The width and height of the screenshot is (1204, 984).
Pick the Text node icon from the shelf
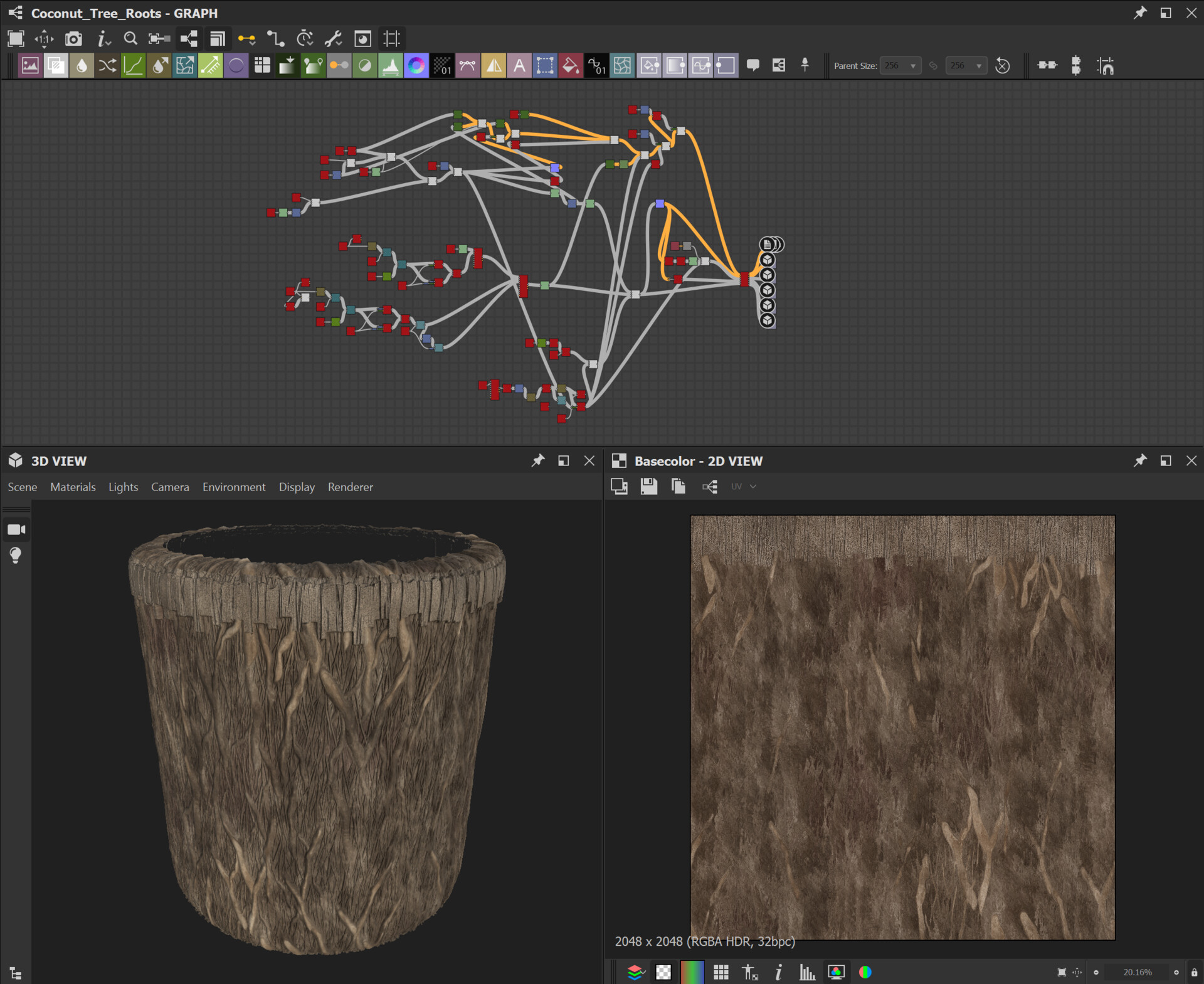(x=519, y=65)
